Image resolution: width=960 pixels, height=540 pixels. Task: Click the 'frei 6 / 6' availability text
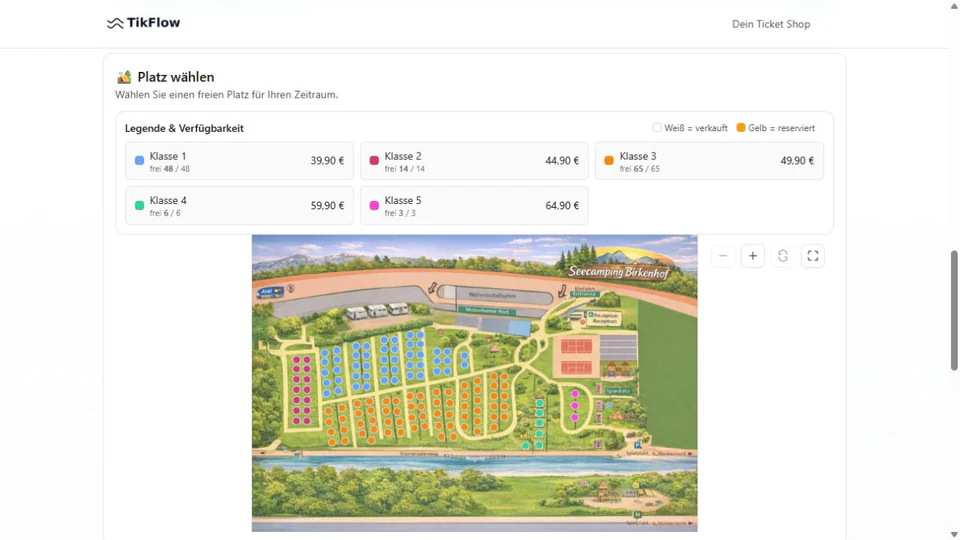click(165, 214)
